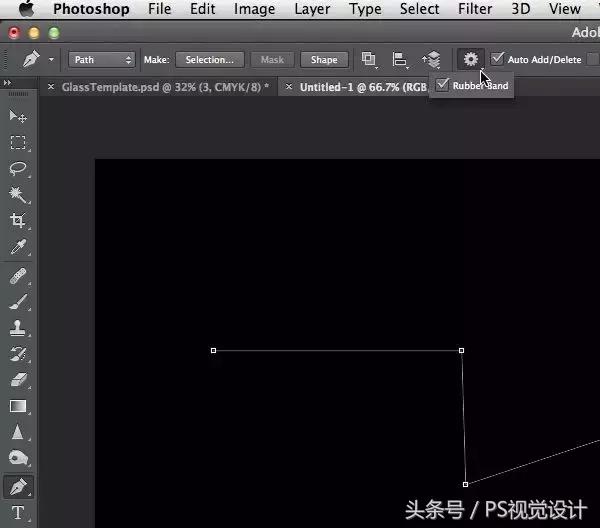This screenshot has width=600, height=528.
Task: Select the Magic Wand tool
Action: (18, 195)
